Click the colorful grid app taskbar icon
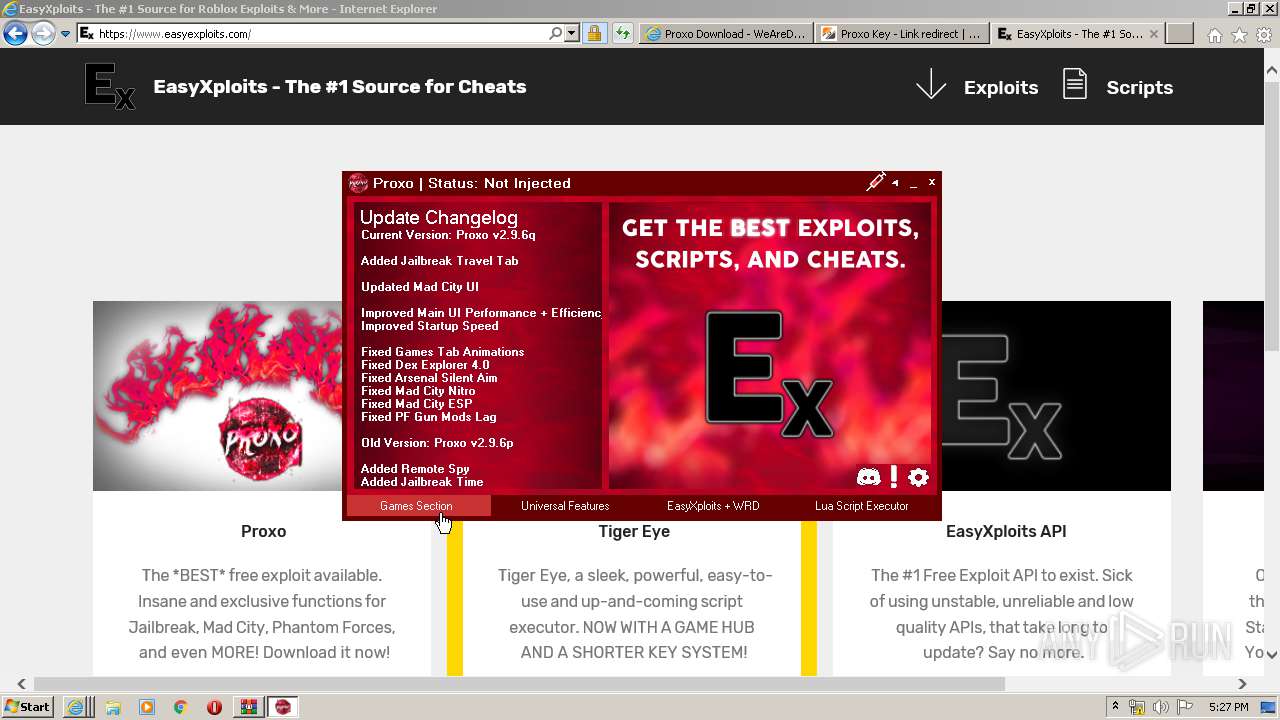 (248, 707)
